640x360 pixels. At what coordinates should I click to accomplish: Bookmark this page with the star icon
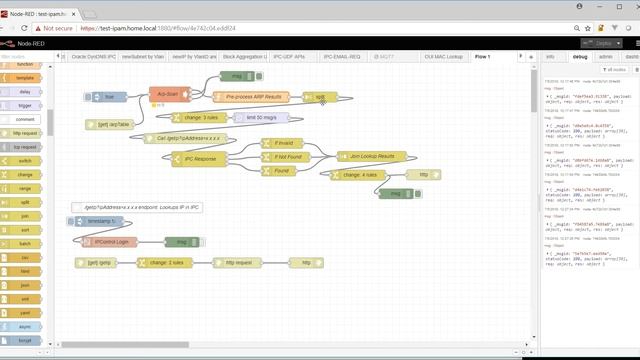click(588, 28)
